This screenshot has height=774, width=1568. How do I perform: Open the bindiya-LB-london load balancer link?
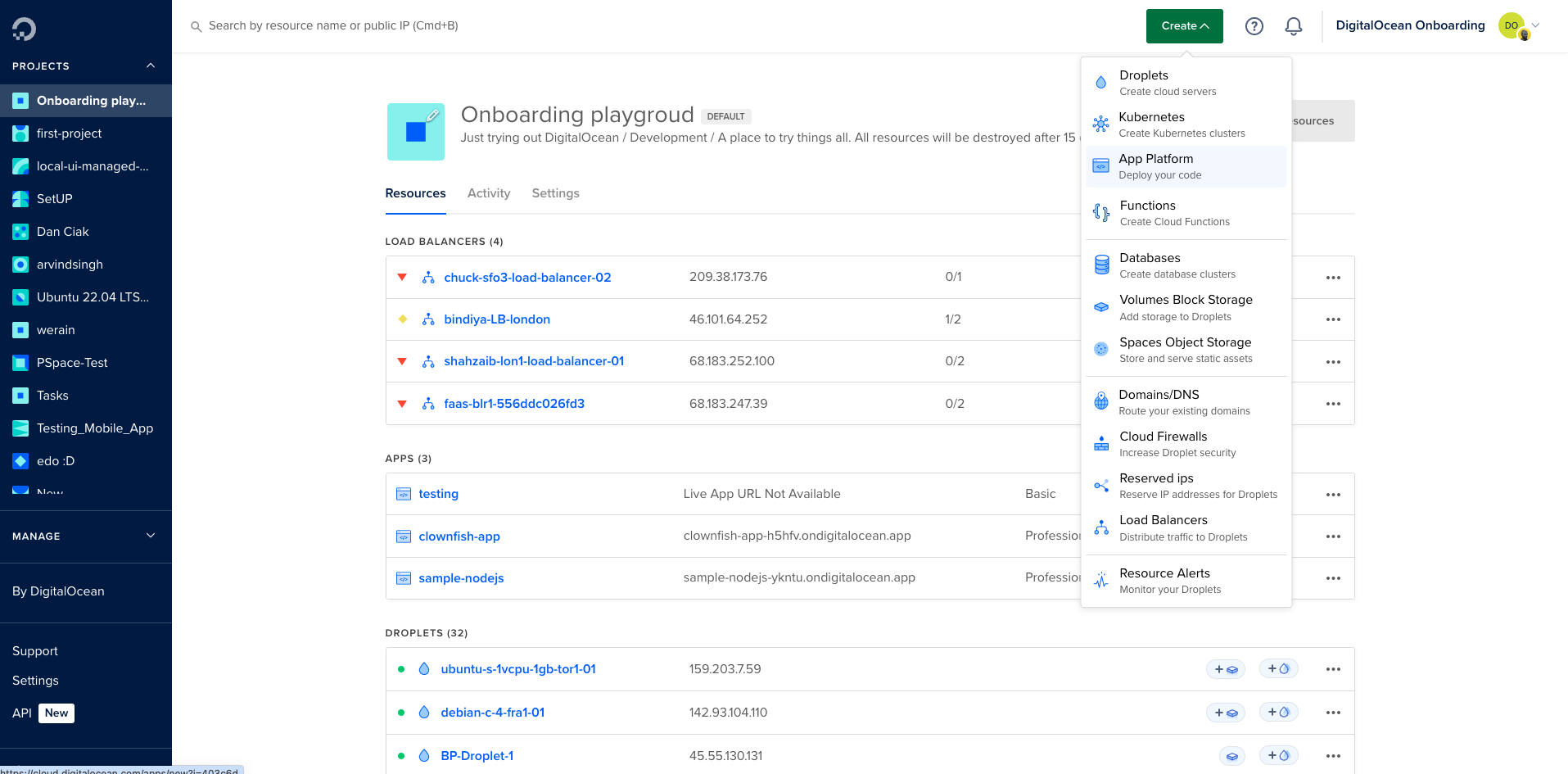point(496,319)
